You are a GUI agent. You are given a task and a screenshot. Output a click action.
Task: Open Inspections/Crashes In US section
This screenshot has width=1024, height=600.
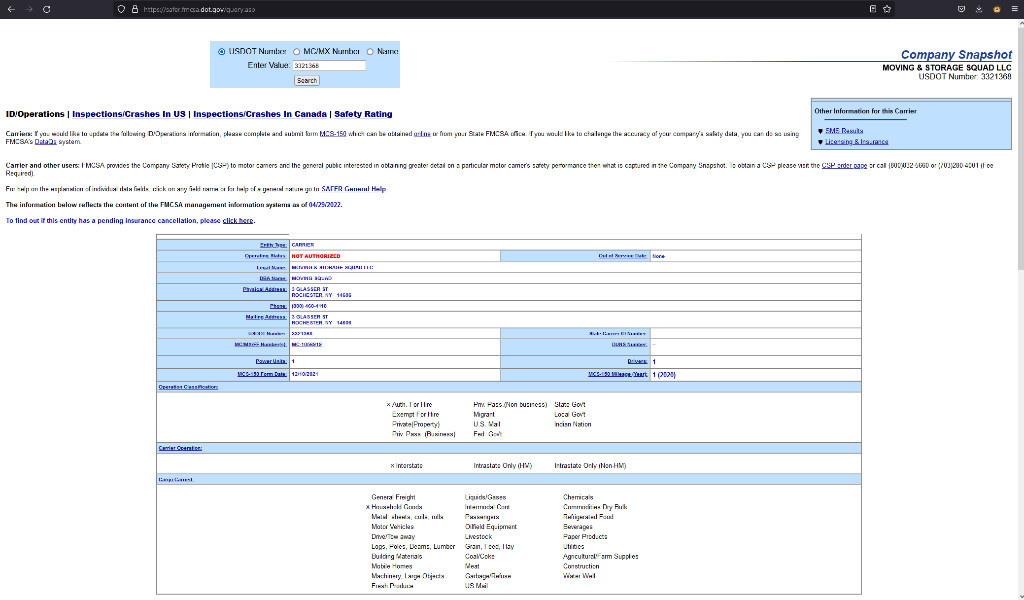coord(129,114)
